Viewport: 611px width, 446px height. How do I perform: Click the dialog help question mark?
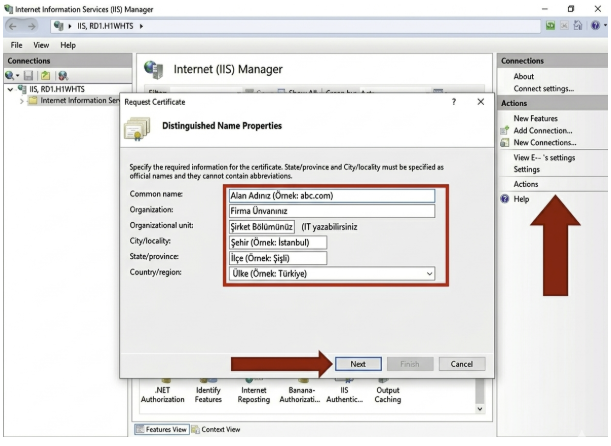tap(454, 102)
